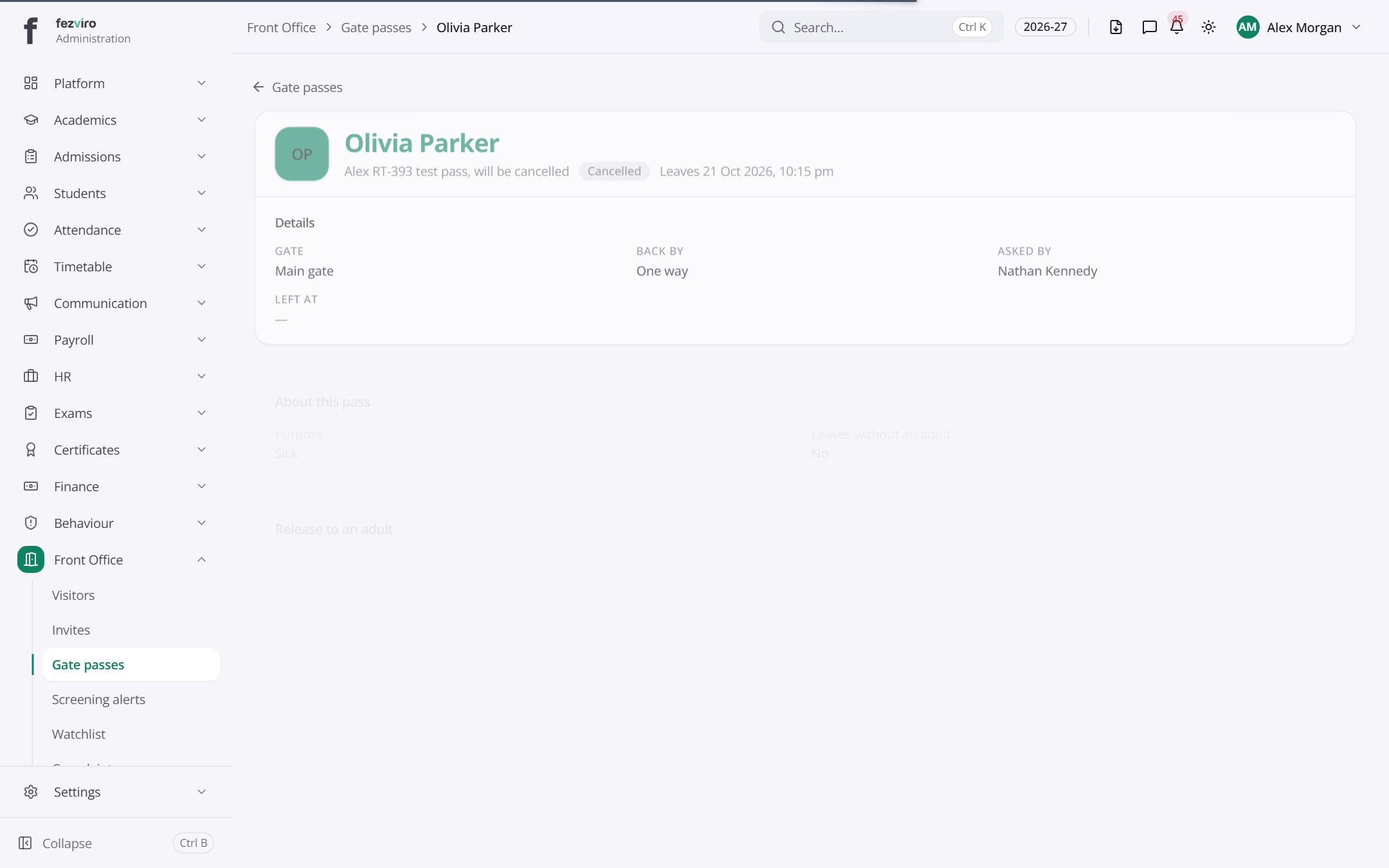Screen dimensions: 1389x868
Task: Collapse the sidebar with Collapse button
Action: 116,843
